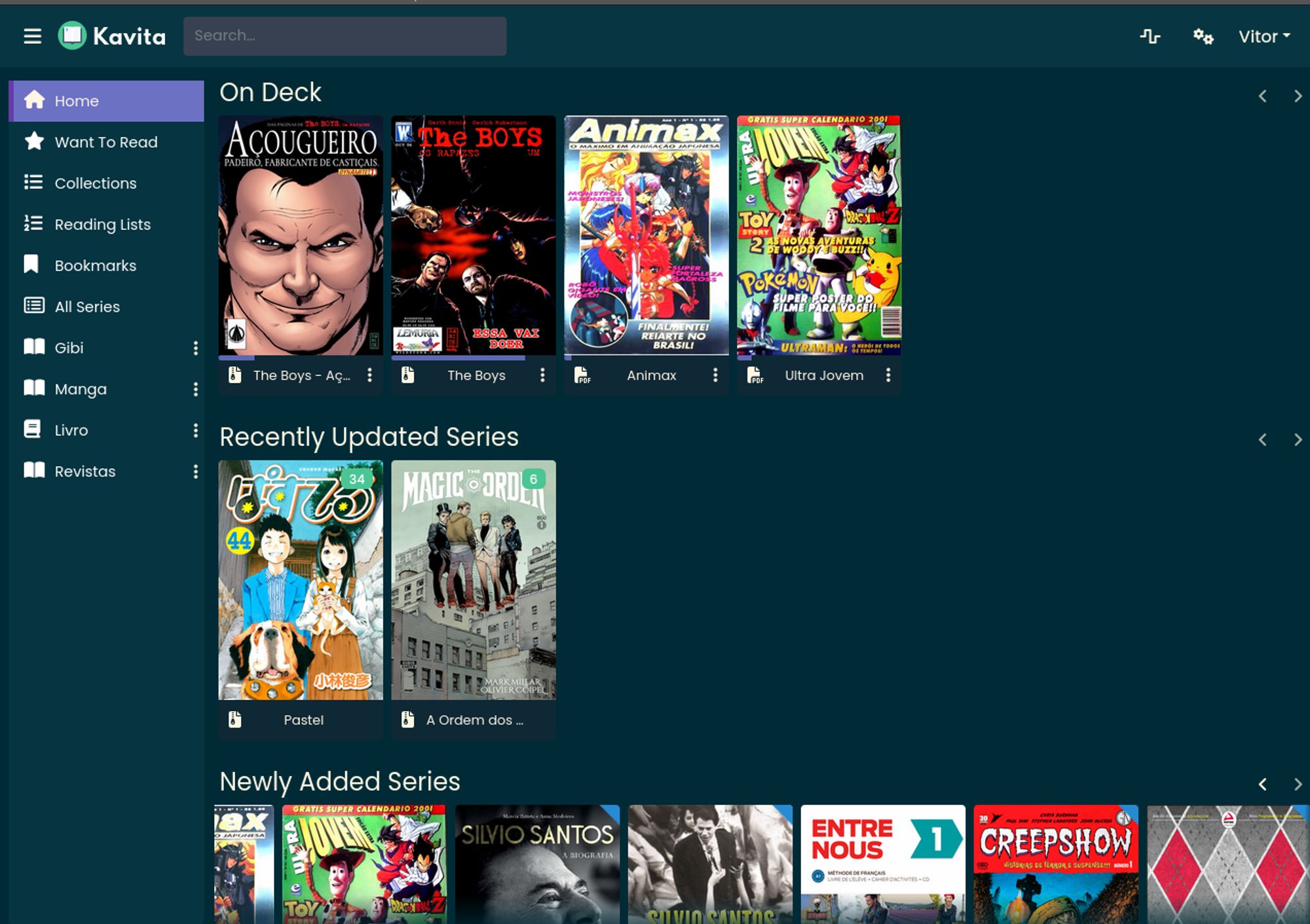Navigate to Collections in sidebar

[95, 183]
